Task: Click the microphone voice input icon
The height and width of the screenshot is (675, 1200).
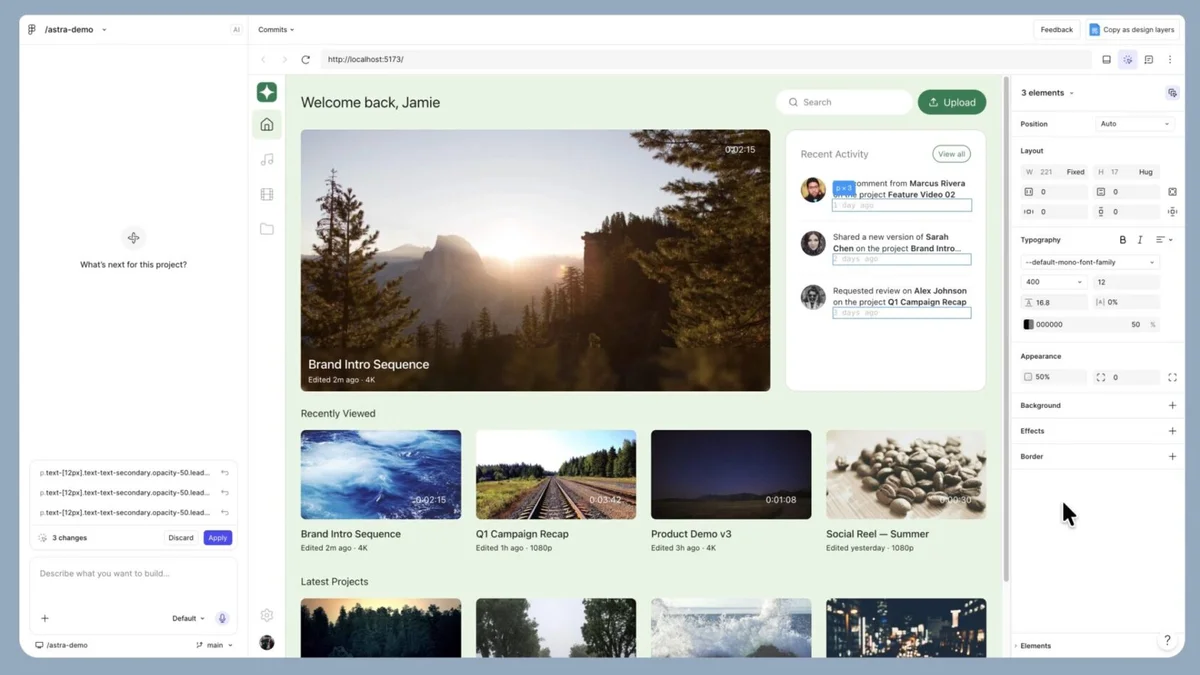Action: tap(222, 618)
